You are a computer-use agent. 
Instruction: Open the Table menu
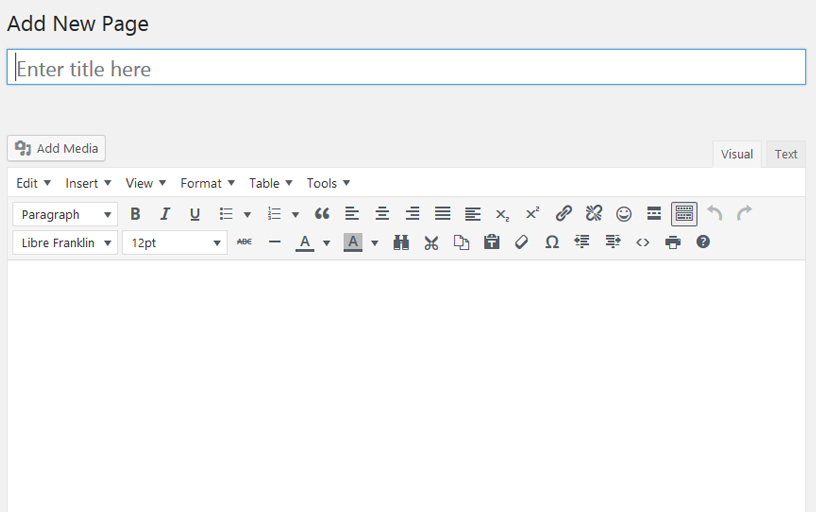(271, 183)
